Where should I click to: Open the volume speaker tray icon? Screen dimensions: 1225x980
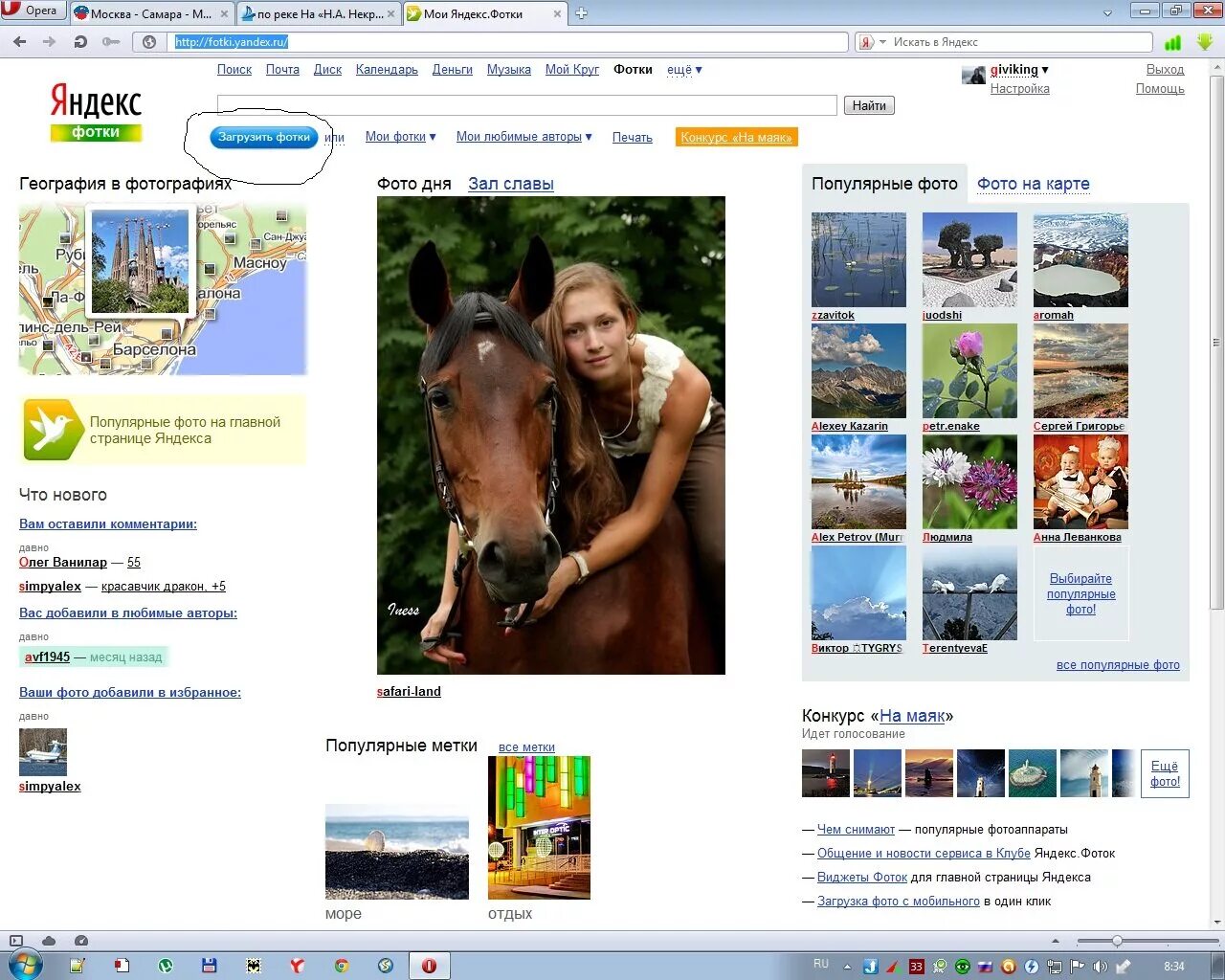(x=1101, y=967)
